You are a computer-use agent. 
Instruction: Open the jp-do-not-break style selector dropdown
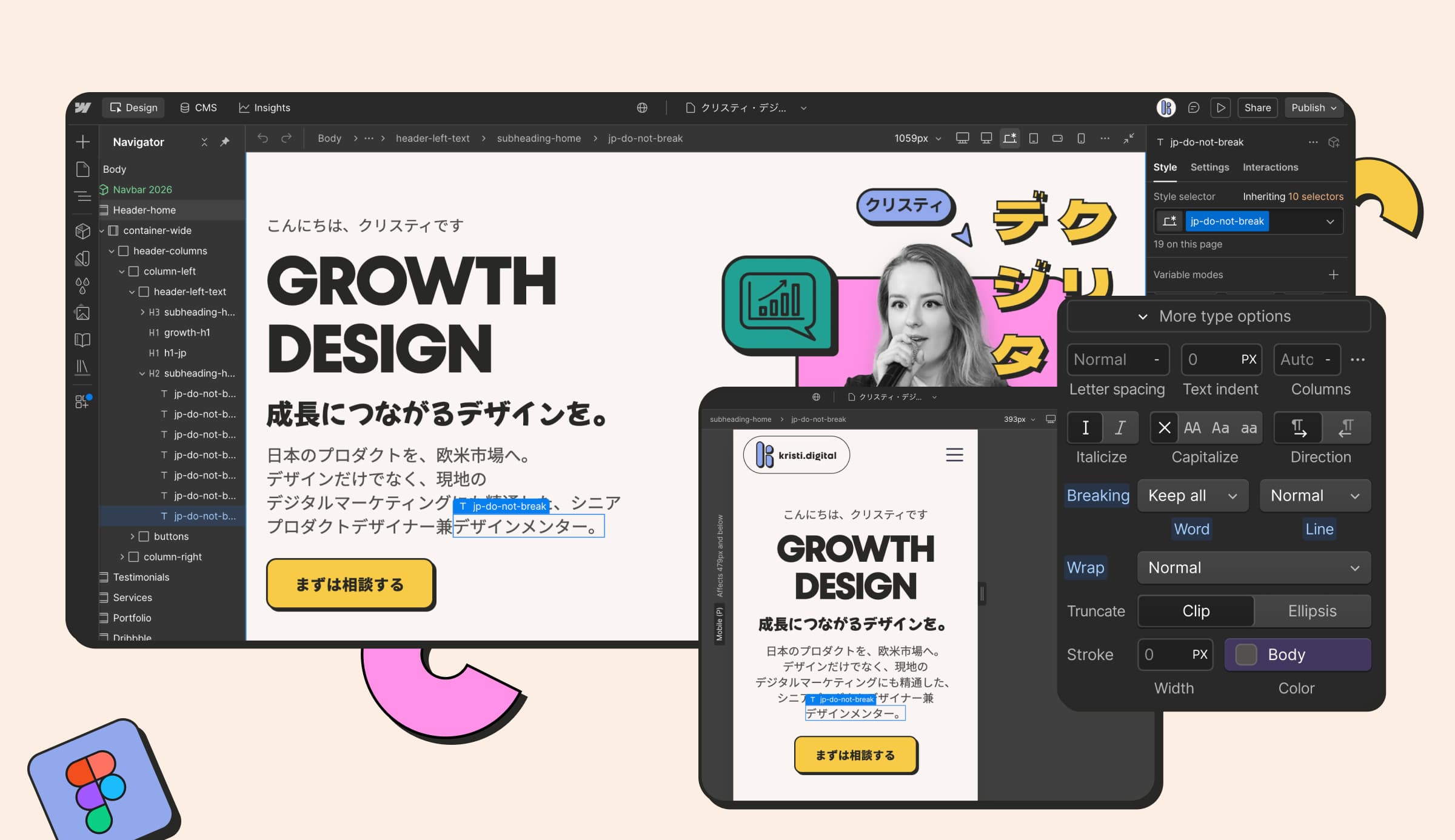[x=1330, y=222]
